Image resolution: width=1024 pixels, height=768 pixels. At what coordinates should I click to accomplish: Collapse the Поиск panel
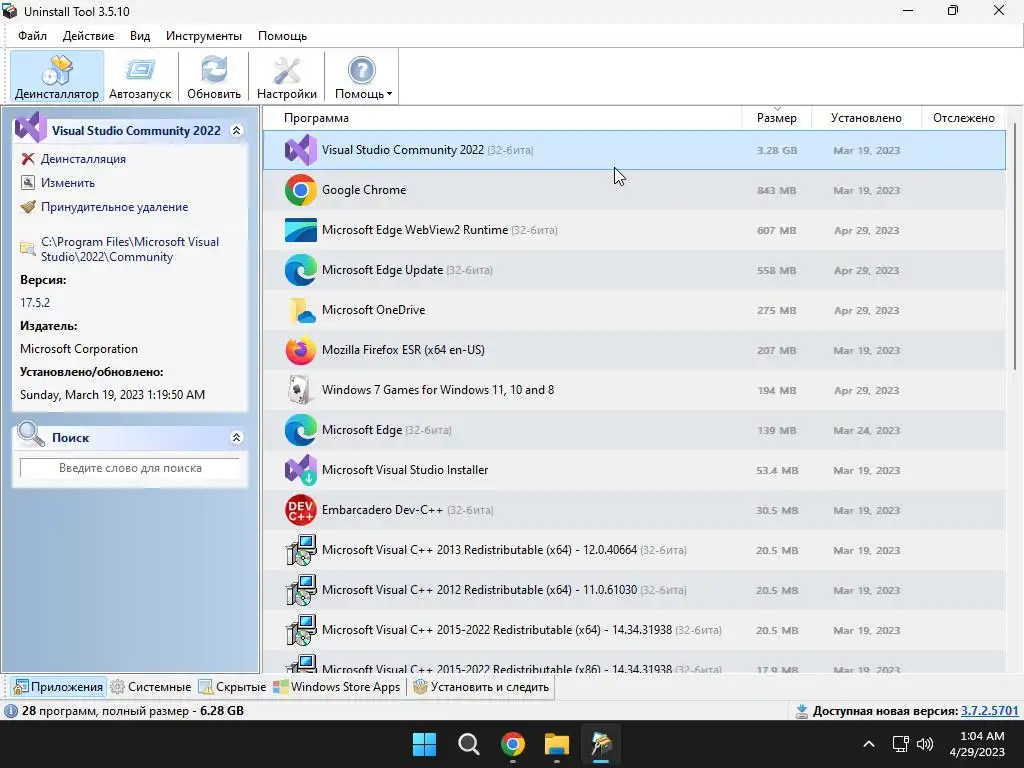236,438
